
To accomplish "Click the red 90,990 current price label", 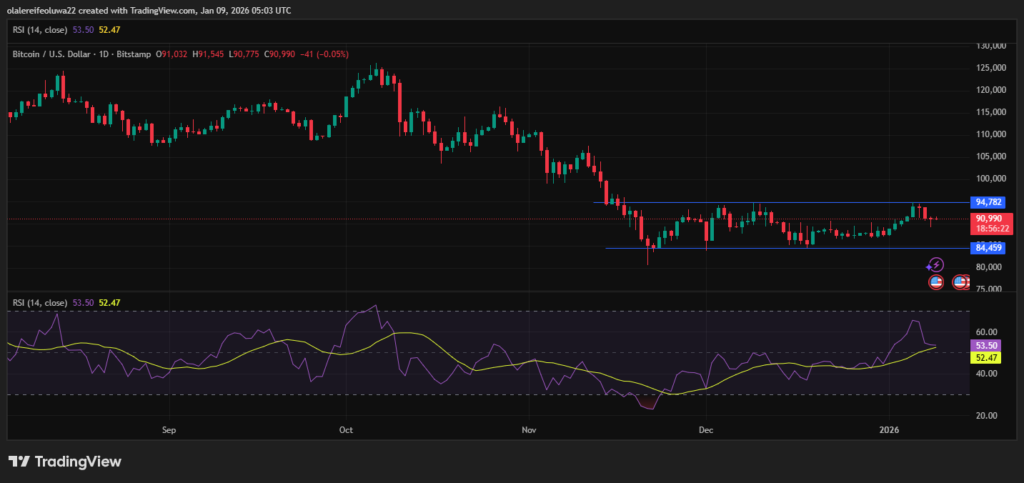I will [988, 219].
